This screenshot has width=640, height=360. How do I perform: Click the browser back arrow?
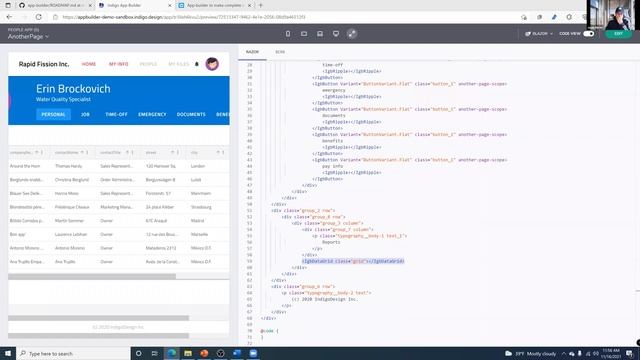coord(9,17)
